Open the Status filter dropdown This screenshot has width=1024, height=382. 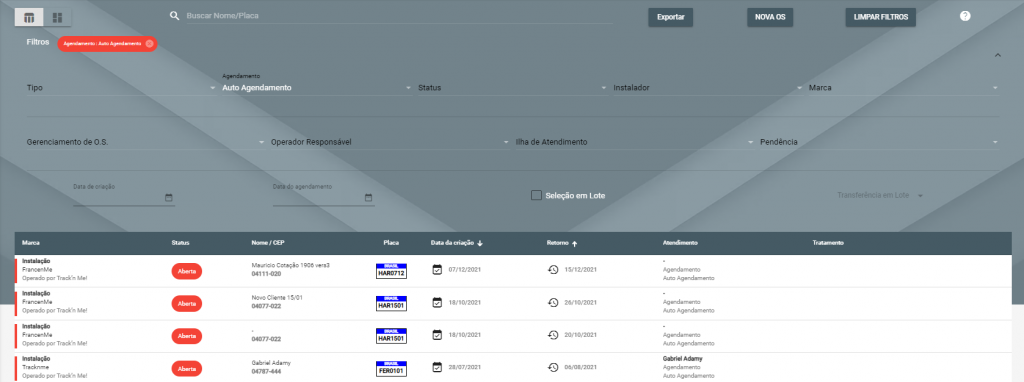click(513, 88)
